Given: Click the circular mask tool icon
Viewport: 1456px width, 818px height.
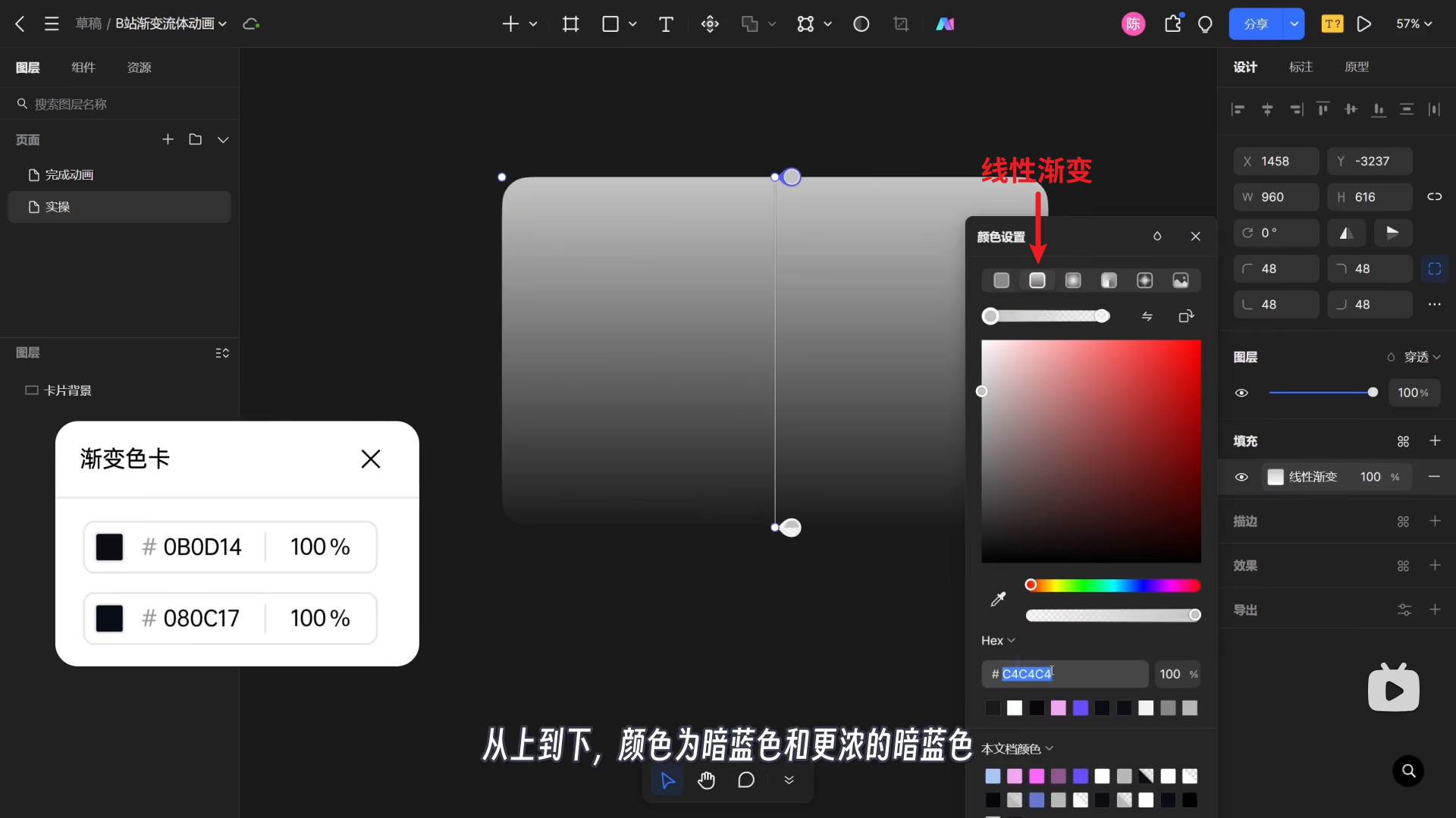Looking at the screenshot, I should [x=861, y=24].
